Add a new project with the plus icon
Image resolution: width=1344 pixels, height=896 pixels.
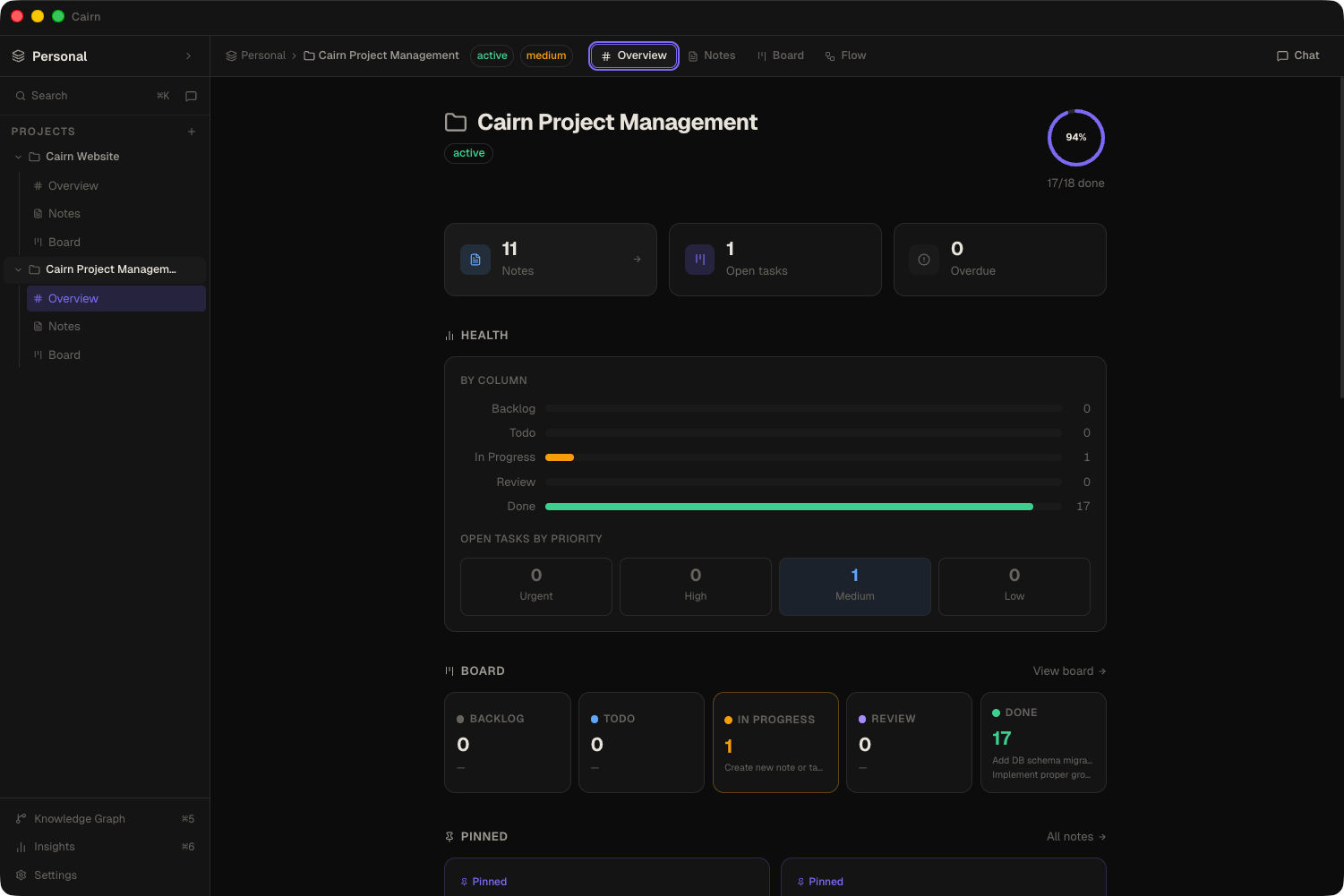[x=192, y=132]
